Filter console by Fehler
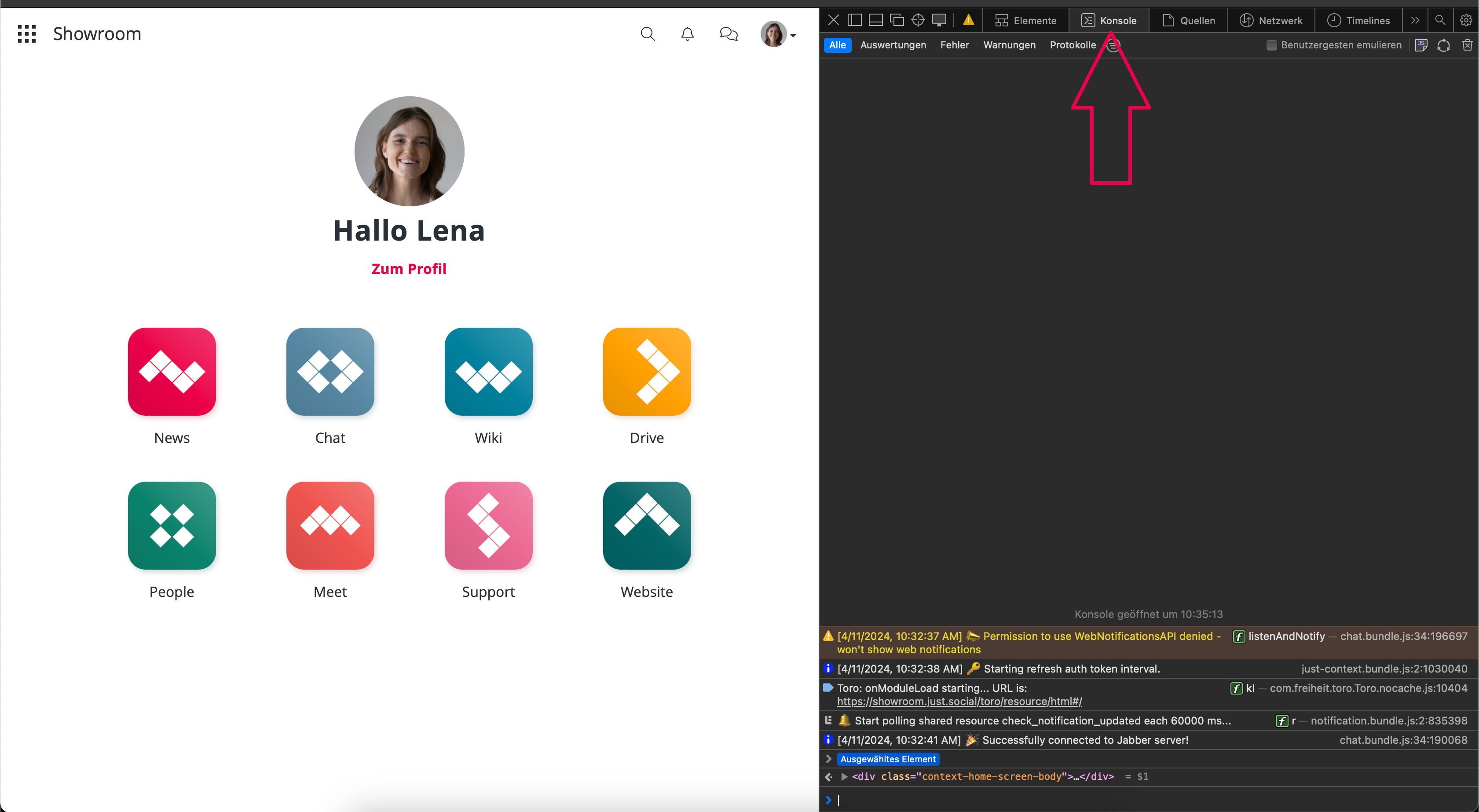The image size is (1479, 812). (x=954, y=45)
